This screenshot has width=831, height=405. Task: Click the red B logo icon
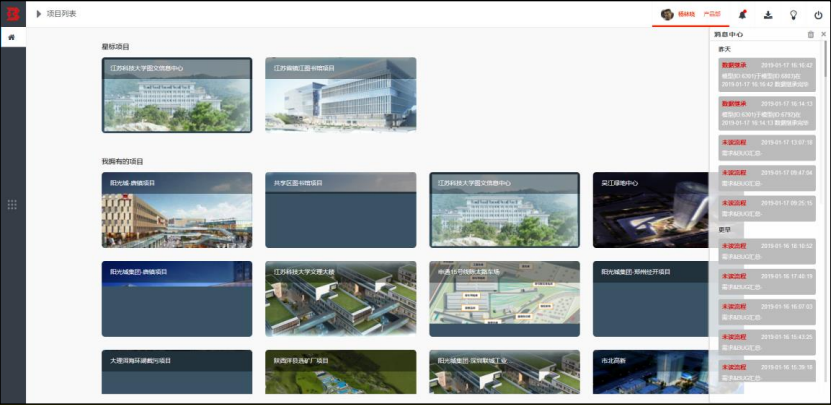13,14
